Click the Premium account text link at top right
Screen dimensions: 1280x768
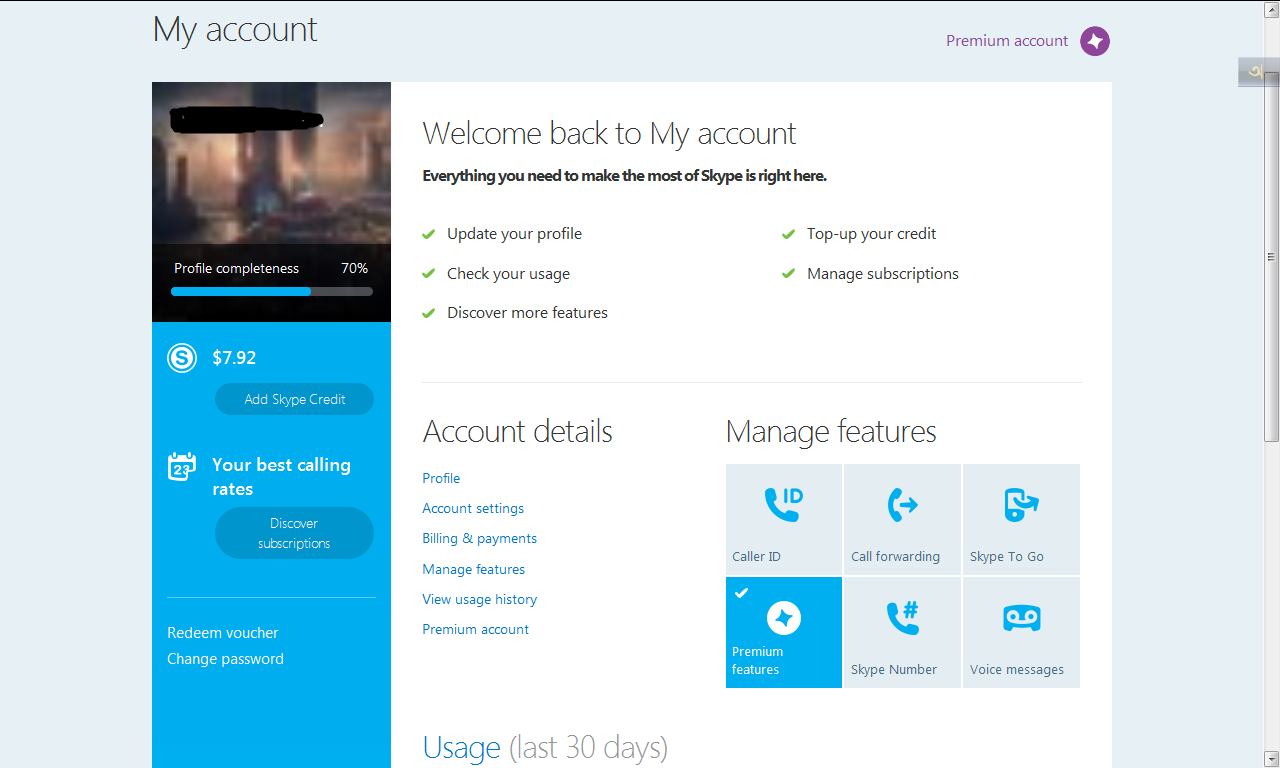click(x=1007, y=41)
